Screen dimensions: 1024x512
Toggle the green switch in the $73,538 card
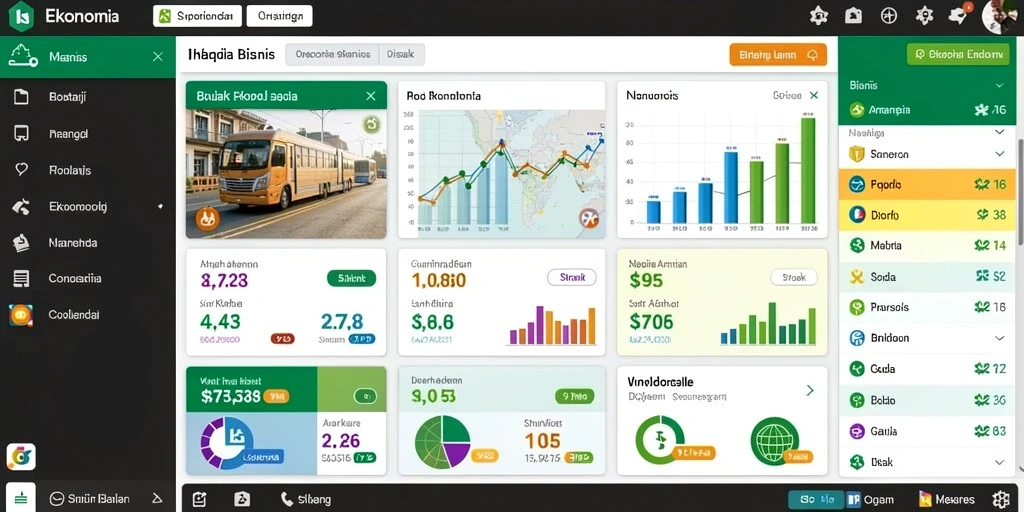(x=364, y=396)
